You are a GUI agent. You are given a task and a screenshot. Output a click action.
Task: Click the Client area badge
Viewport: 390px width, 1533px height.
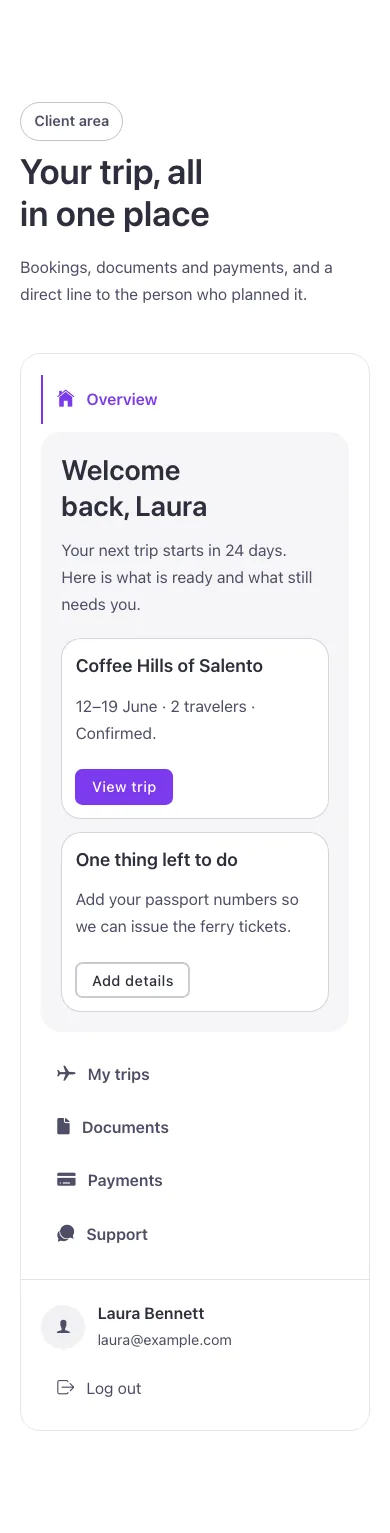[71, 121]
